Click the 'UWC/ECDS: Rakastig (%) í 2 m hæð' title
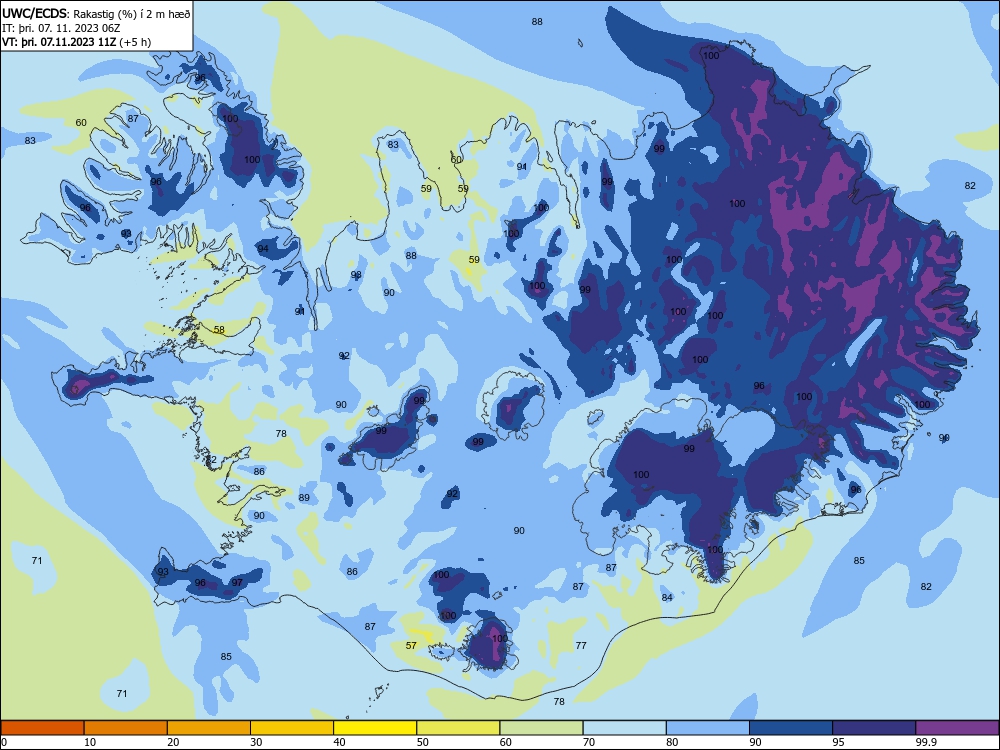This screenshot has height=750, width=1000. tap(96, 13)
